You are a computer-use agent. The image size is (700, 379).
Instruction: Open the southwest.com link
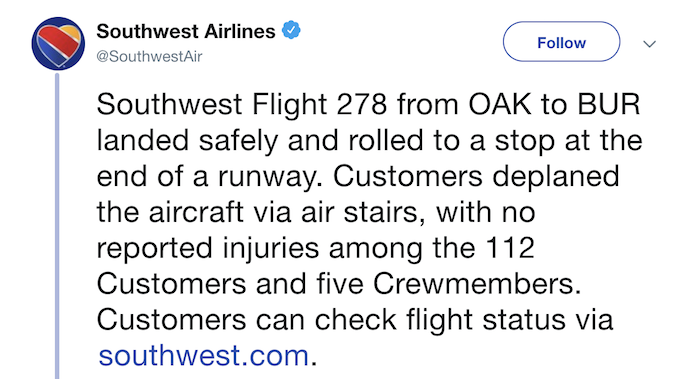click(204, 356)
